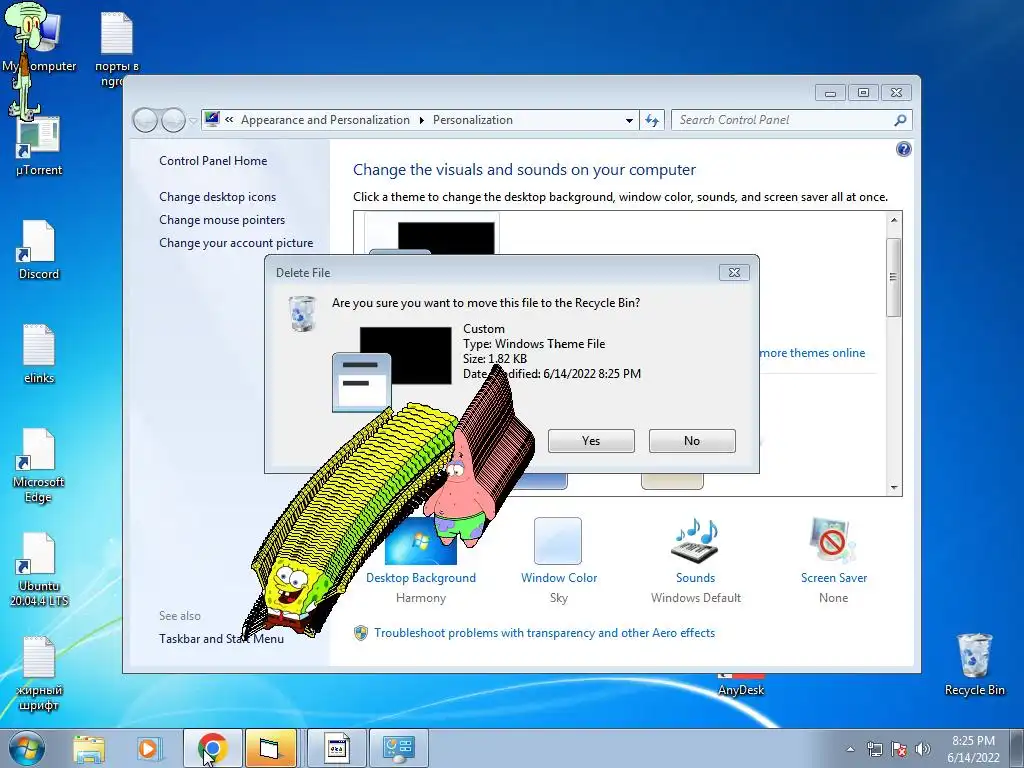Image resolution: width=1024 pixels, height=768 pixels.
Task: Open the Sounds settings icon
Action: click(696, 541)
